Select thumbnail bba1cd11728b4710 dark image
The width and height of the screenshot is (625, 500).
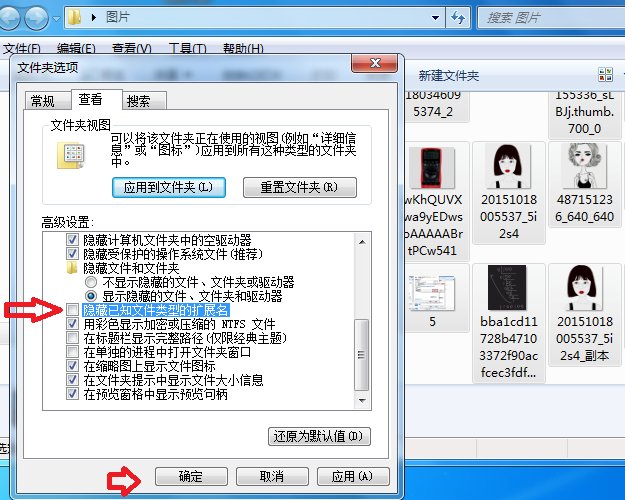pos(507,287)
